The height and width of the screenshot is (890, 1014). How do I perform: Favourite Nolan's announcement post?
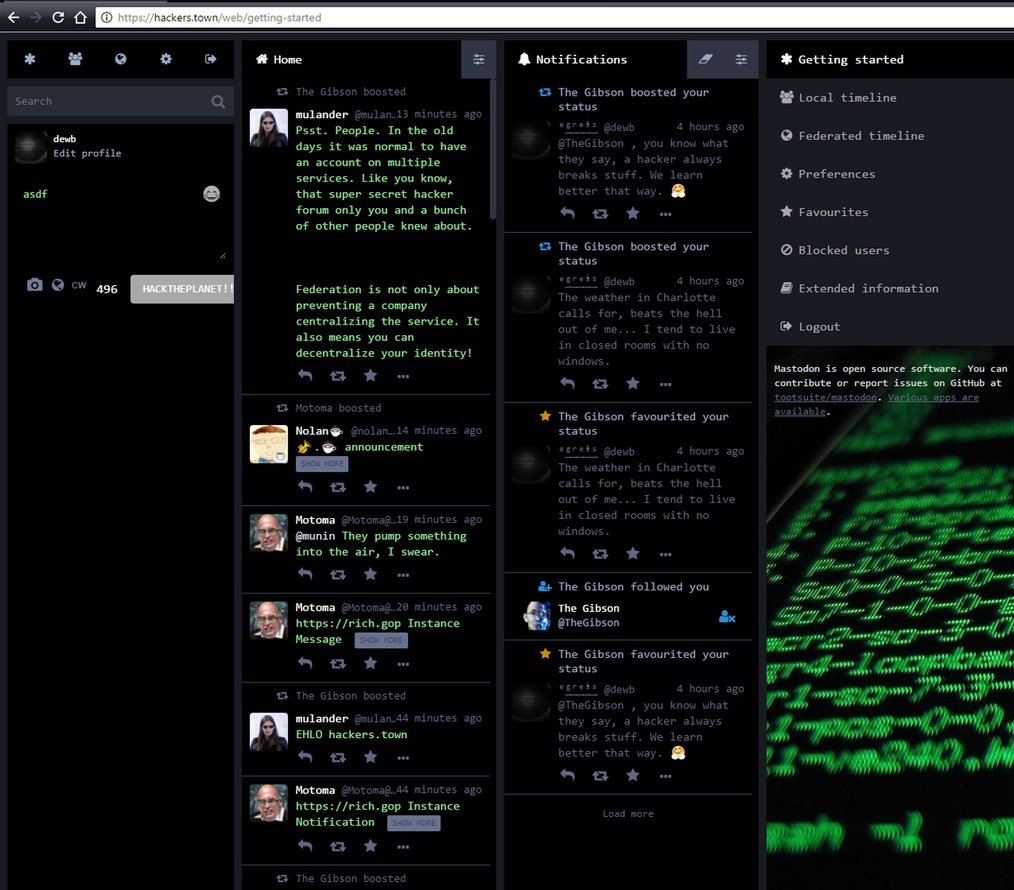[371, 486]
